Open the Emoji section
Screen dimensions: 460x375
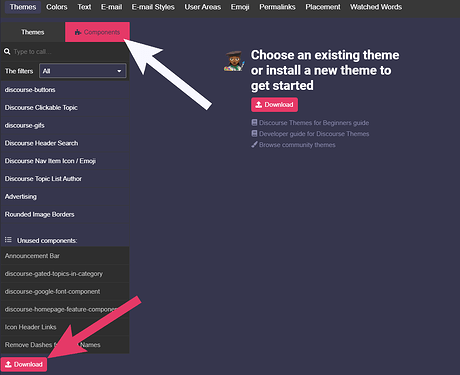[240, 7]
